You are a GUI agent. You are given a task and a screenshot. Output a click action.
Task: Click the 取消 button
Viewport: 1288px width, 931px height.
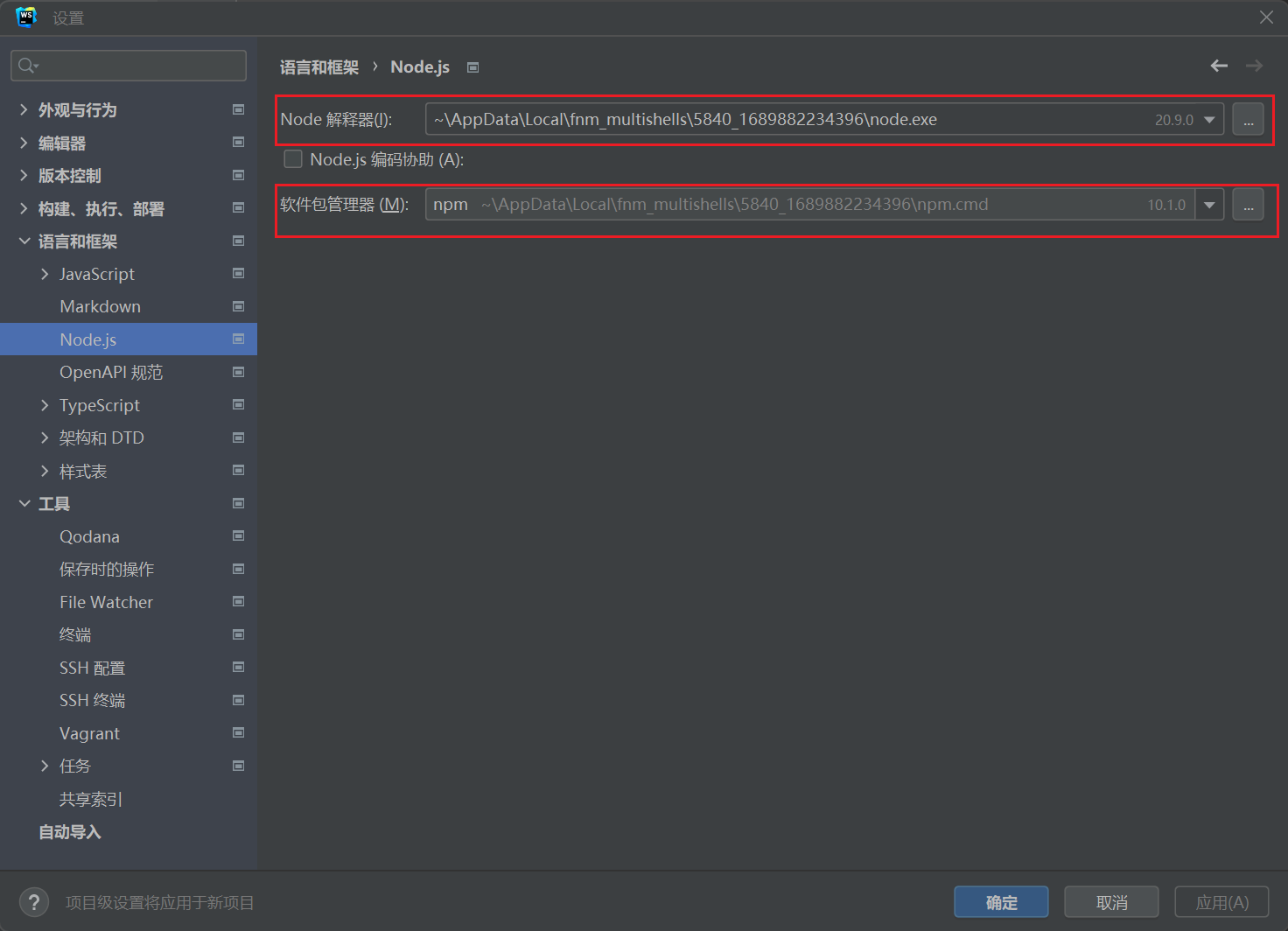click(x=1111, y=902)
